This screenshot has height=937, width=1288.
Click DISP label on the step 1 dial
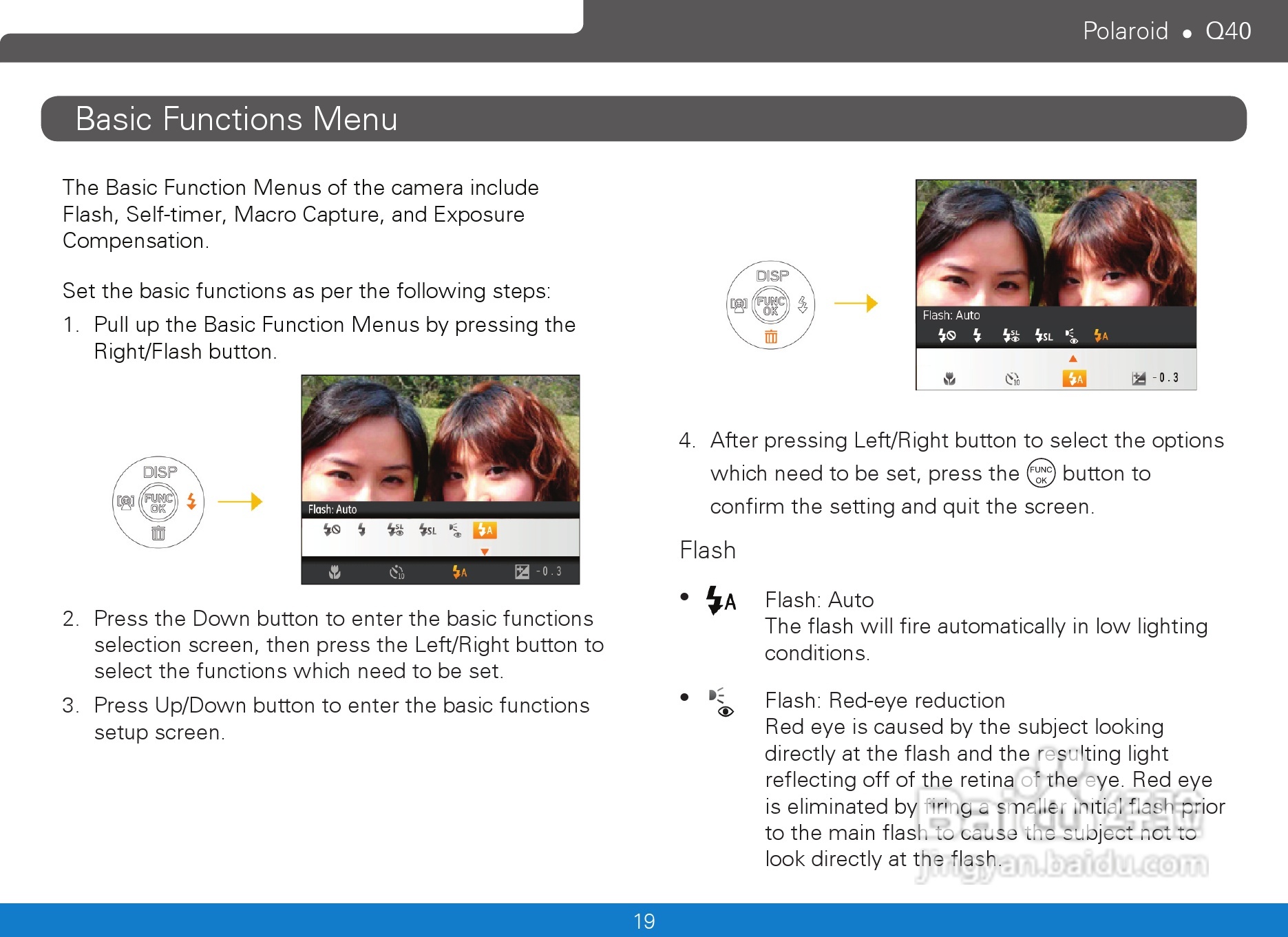pos(160,472)
